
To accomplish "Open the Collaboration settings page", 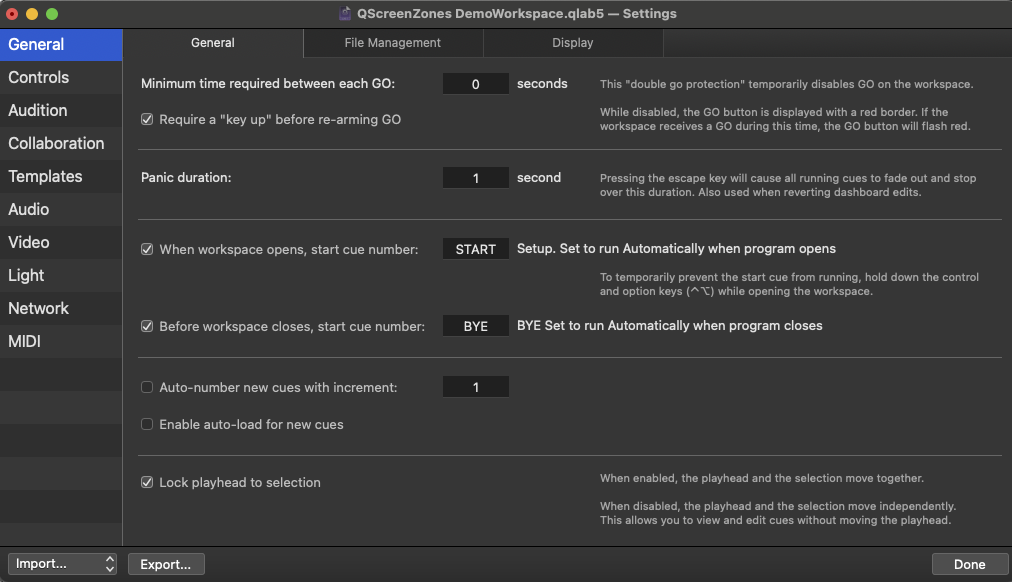I will tap(55, 143).
